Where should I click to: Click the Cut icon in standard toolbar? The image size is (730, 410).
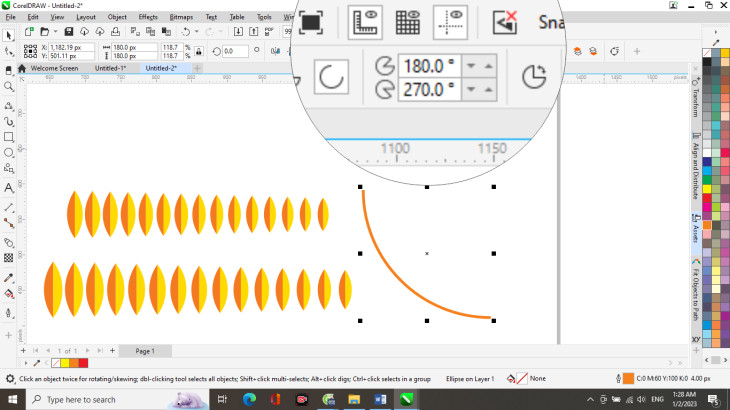click(x=135, y=32)
